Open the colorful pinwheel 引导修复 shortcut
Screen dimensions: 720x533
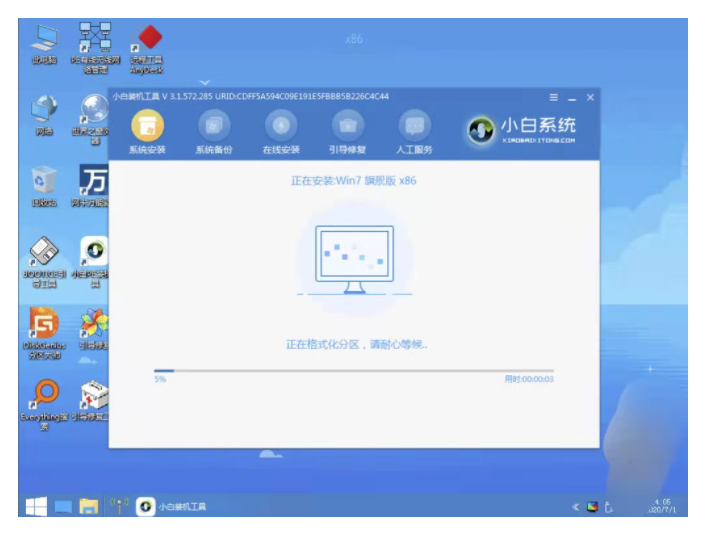click(x=94, y=329)
